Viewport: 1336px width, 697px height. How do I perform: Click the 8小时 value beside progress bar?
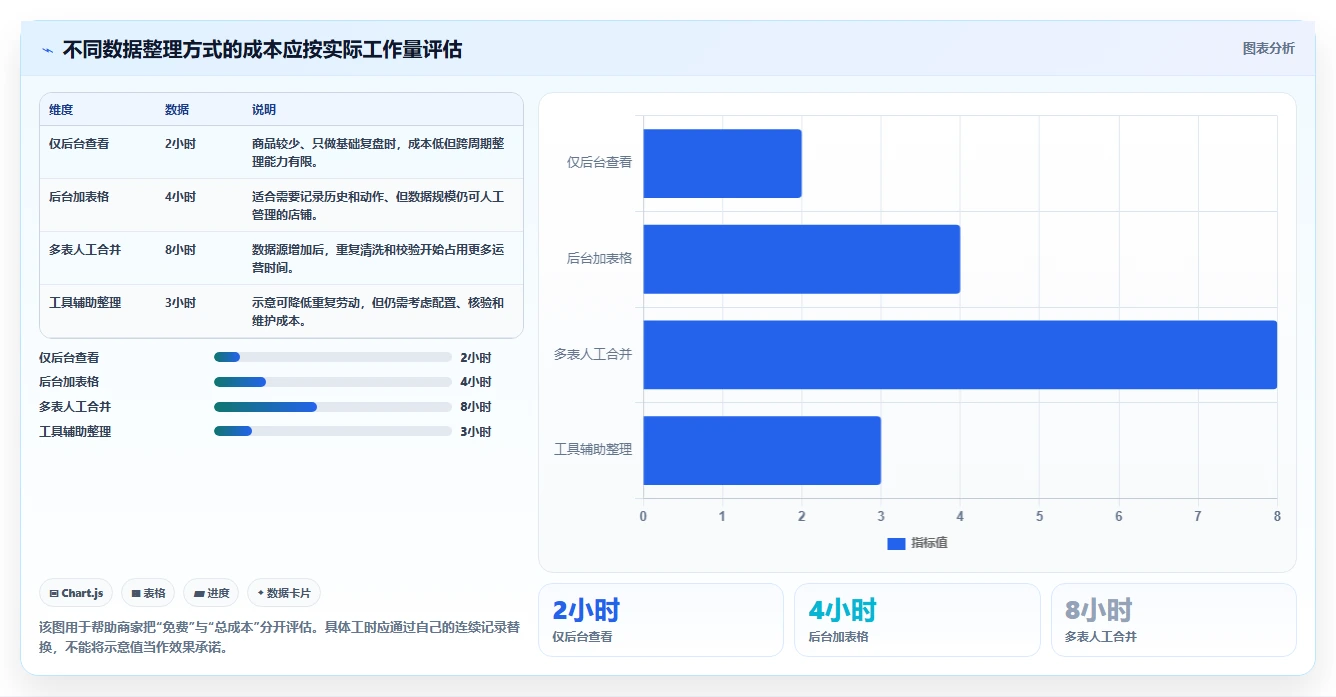pyautogui.click(x=476, y=407)
